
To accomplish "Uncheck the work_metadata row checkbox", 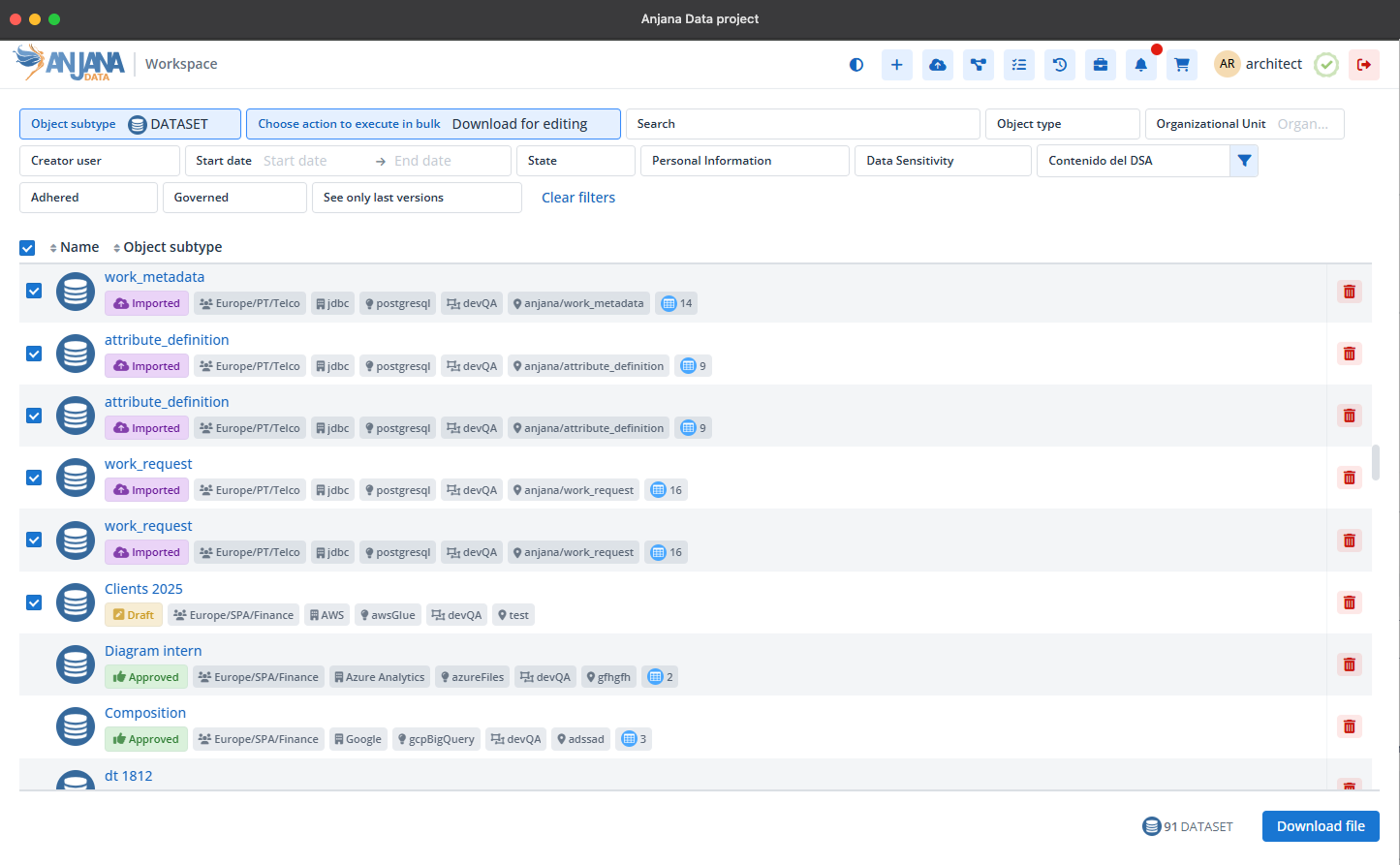I will coord(34,291).
